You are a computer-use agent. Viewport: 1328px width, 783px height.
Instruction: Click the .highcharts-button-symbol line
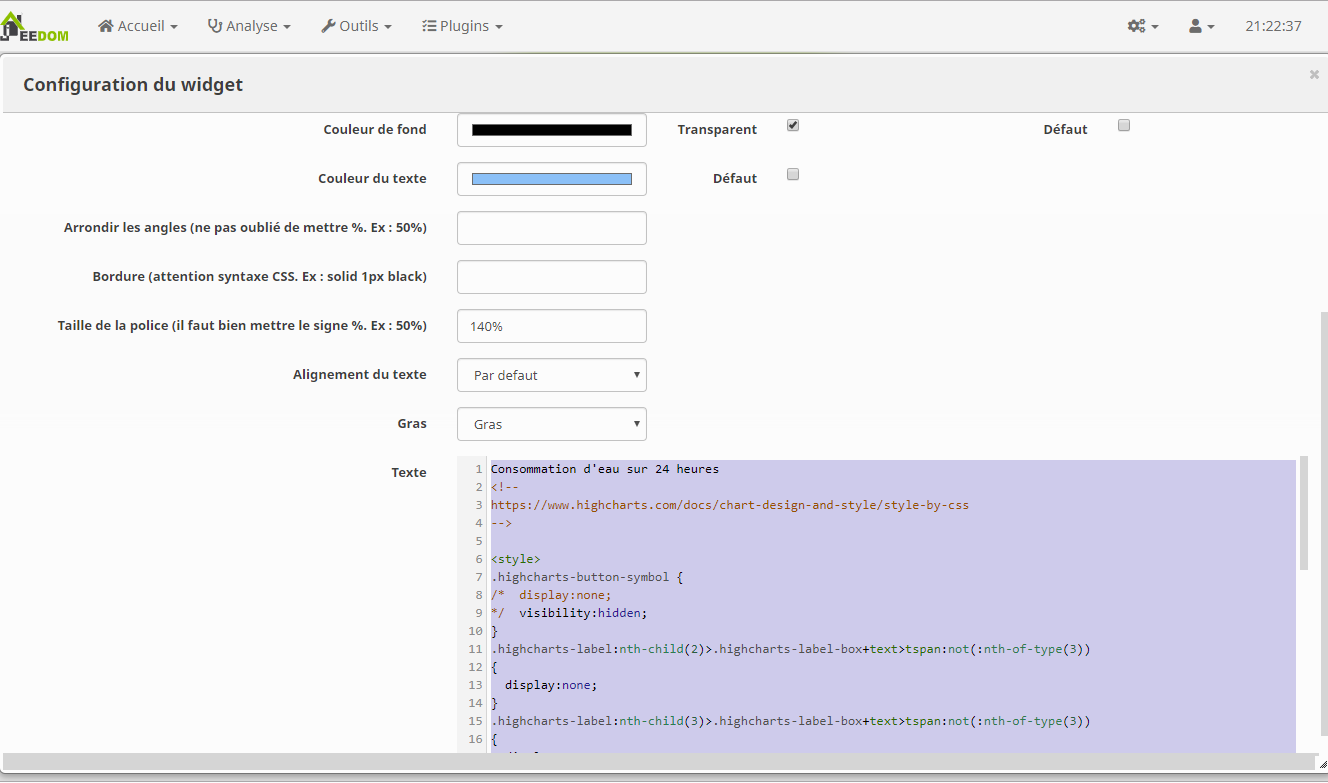point(587,577)
